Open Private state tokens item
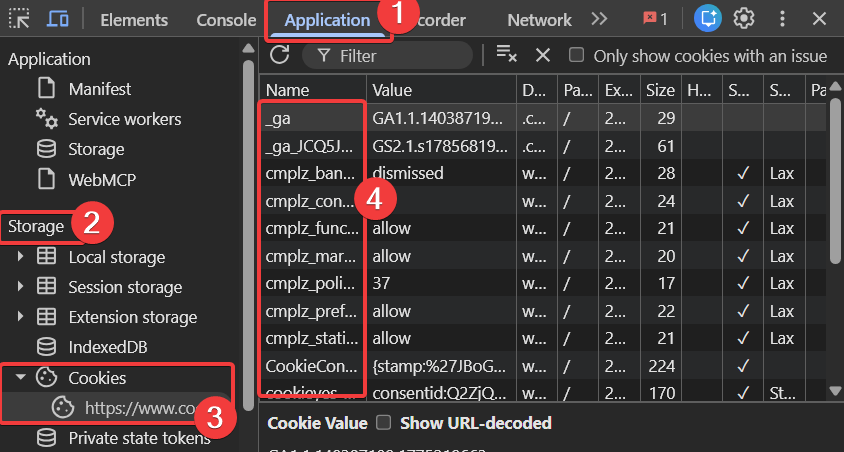844x452 pixels. pos(139,438)
